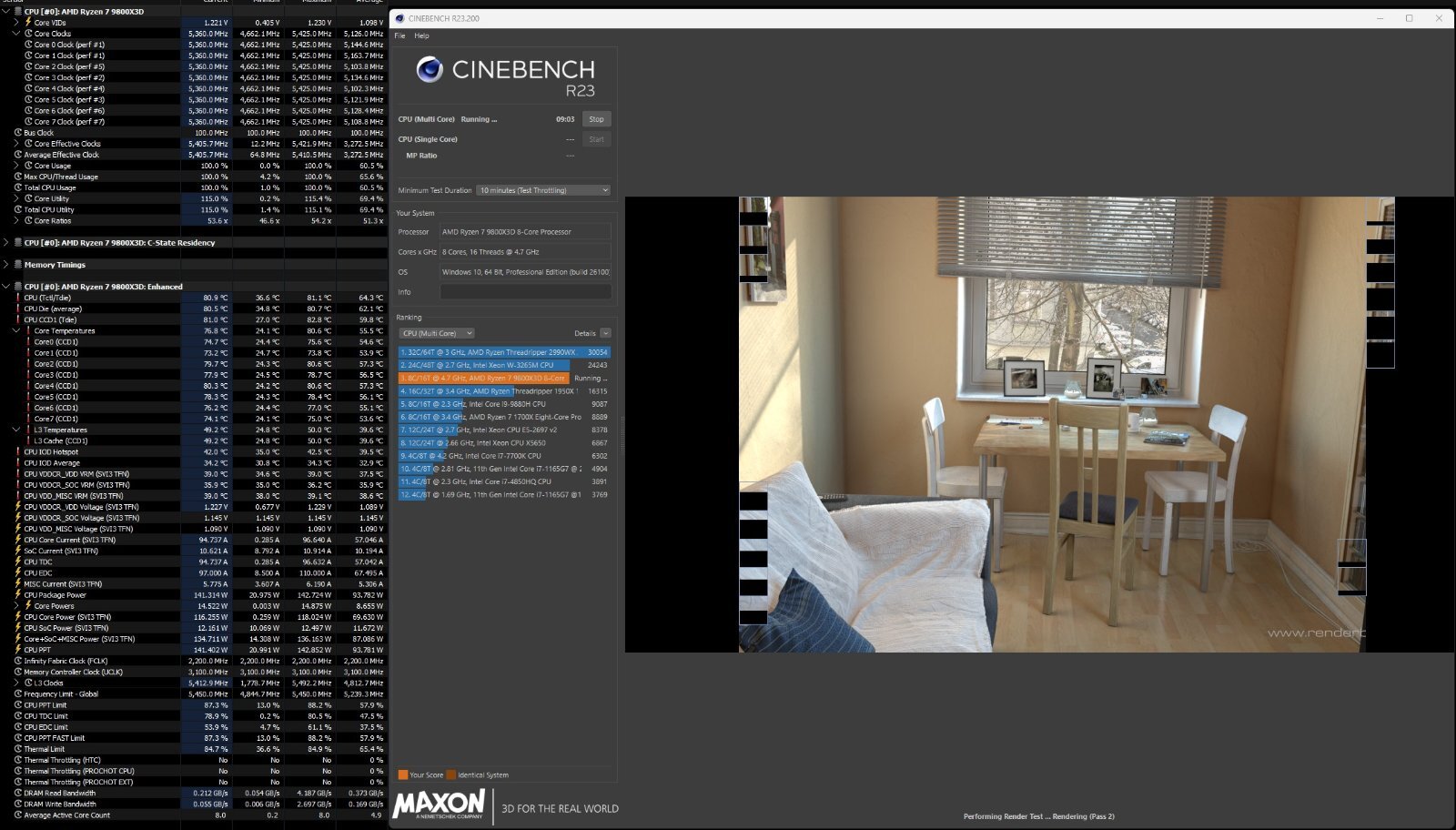
Task: Open the Help menu in Cinebench
Action: [421, 35]
